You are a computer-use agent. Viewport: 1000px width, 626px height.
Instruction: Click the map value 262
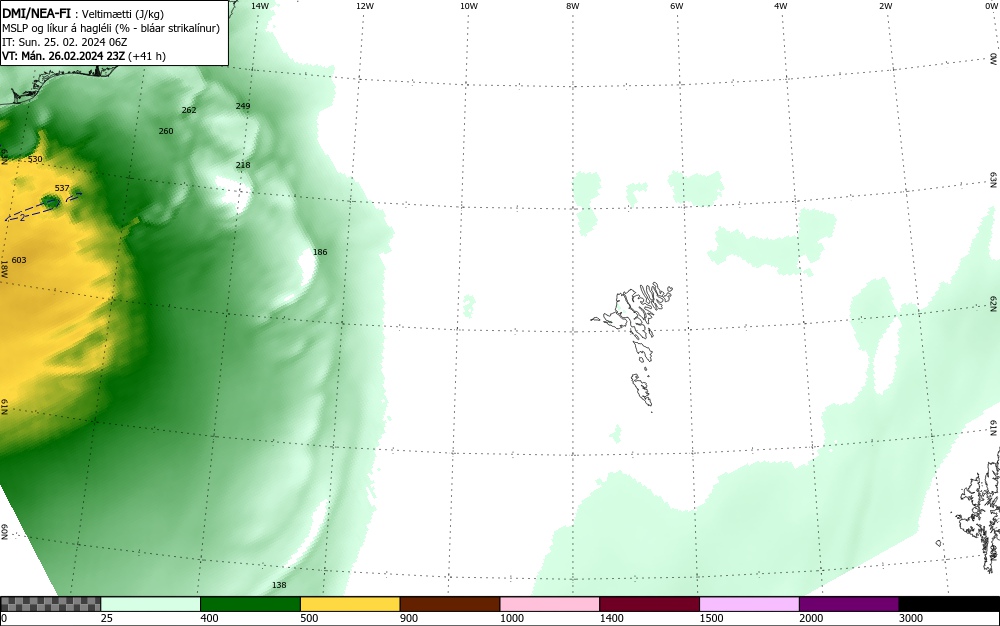[189, 110]
